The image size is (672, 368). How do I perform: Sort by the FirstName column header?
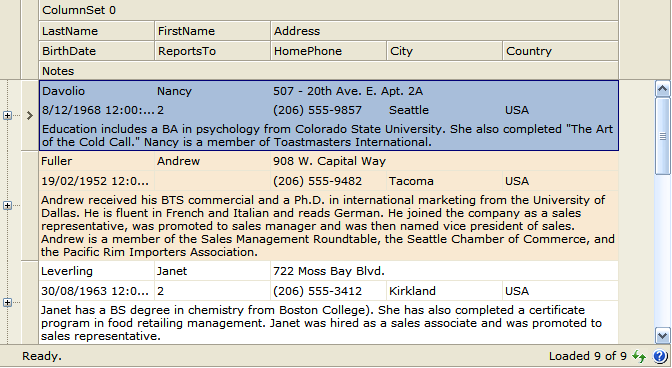tap(213, 31)
